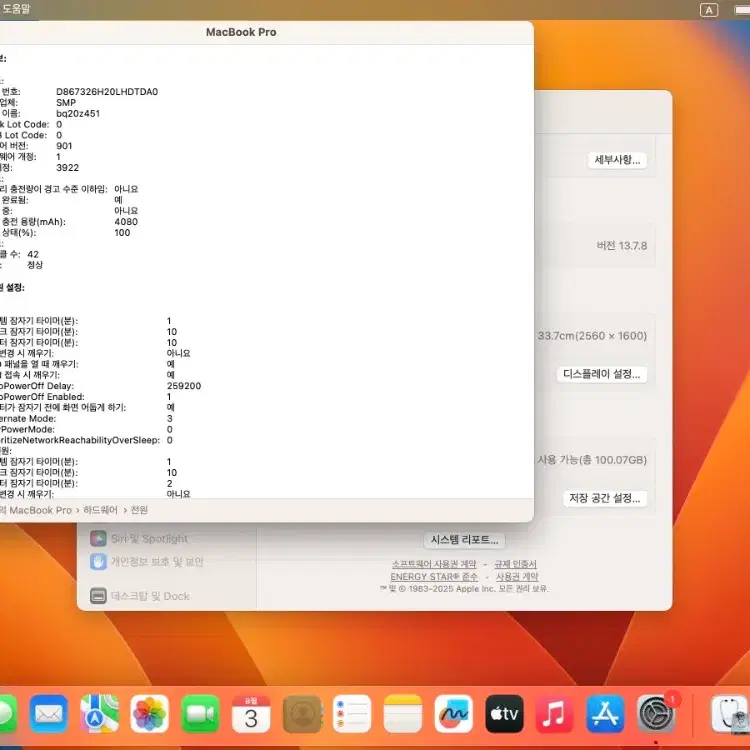The image size is (750, 750).
Task: Select cycle count value 42
Action: pos(33,254)
